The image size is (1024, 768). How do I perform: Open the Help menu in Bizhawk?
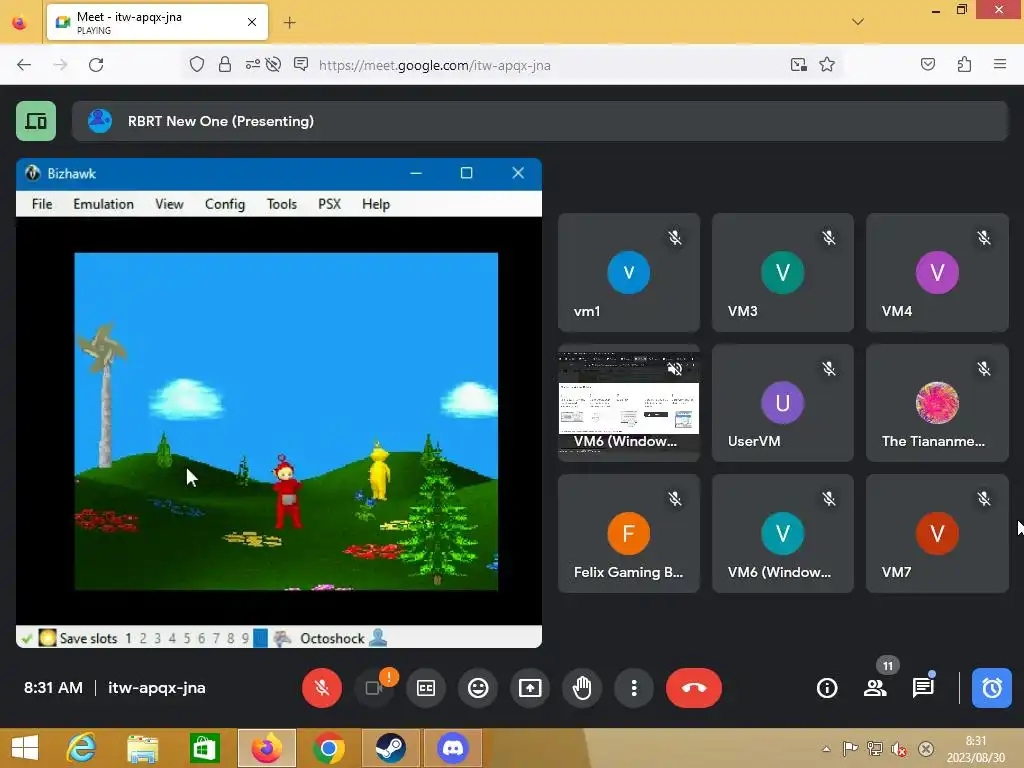(376, 204)
